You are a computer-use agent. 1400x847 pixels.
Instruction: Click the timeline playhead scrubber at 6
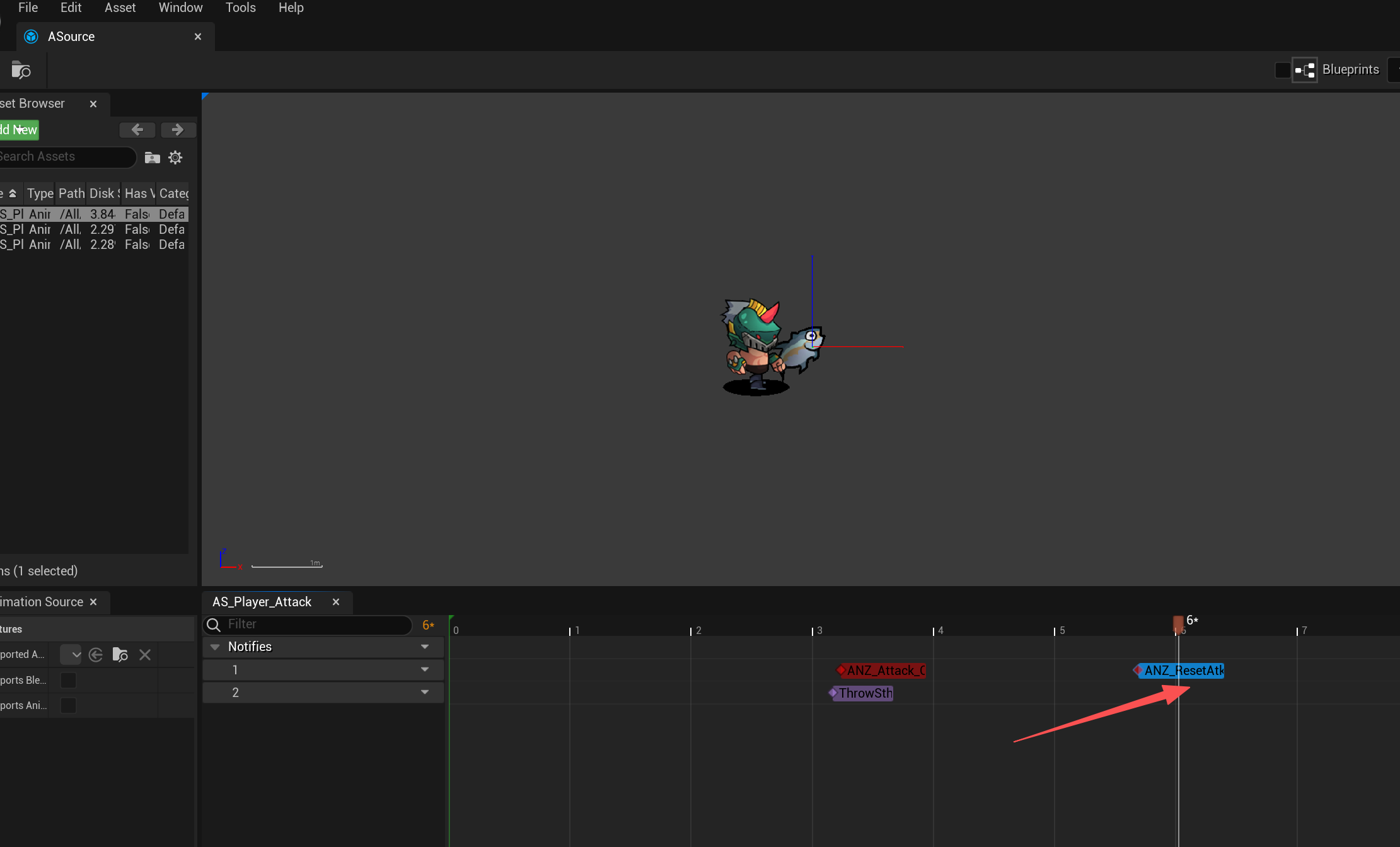(x=1178, y=624)
